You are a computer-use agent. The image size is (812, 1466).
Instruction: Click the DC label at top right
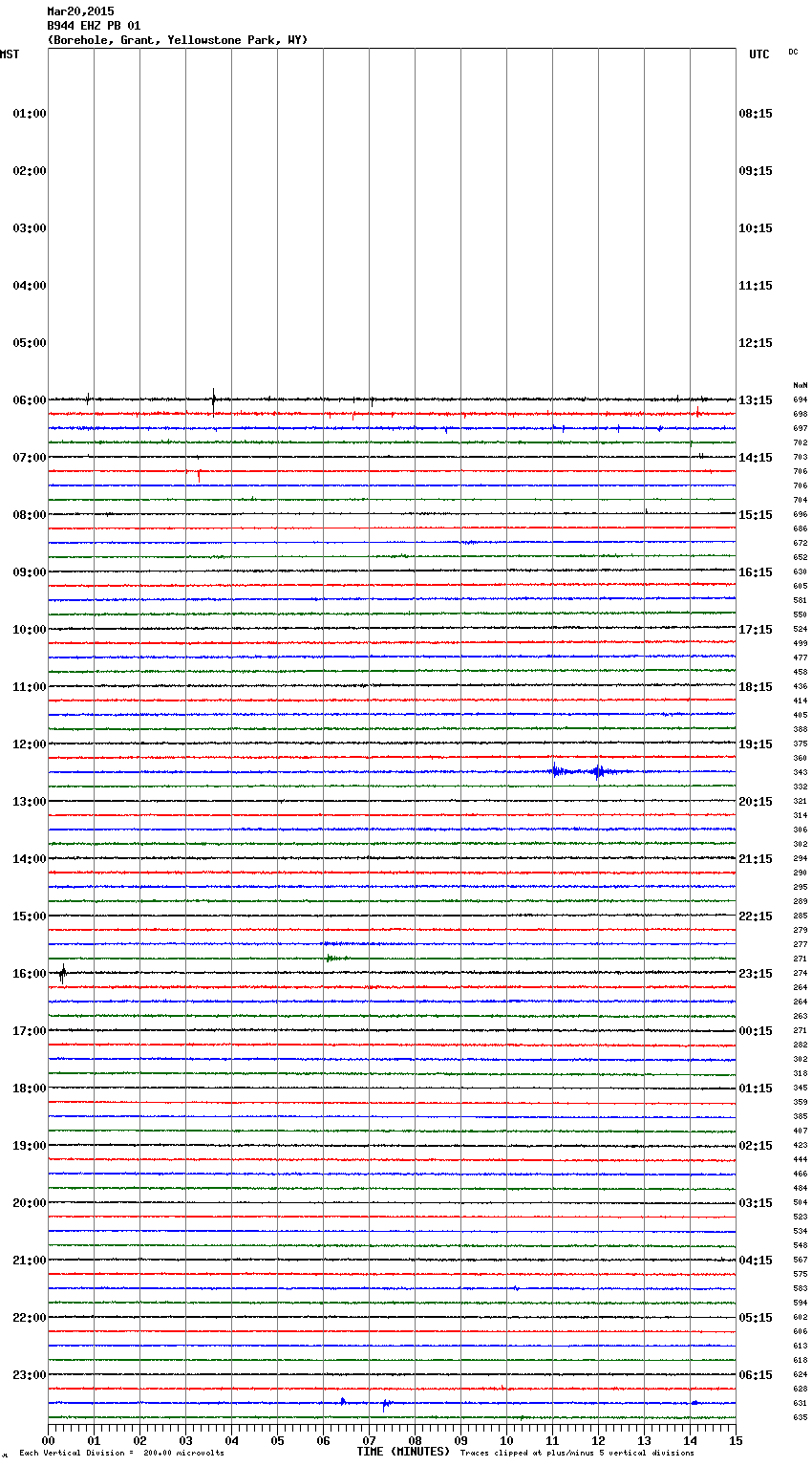point(793,52)
